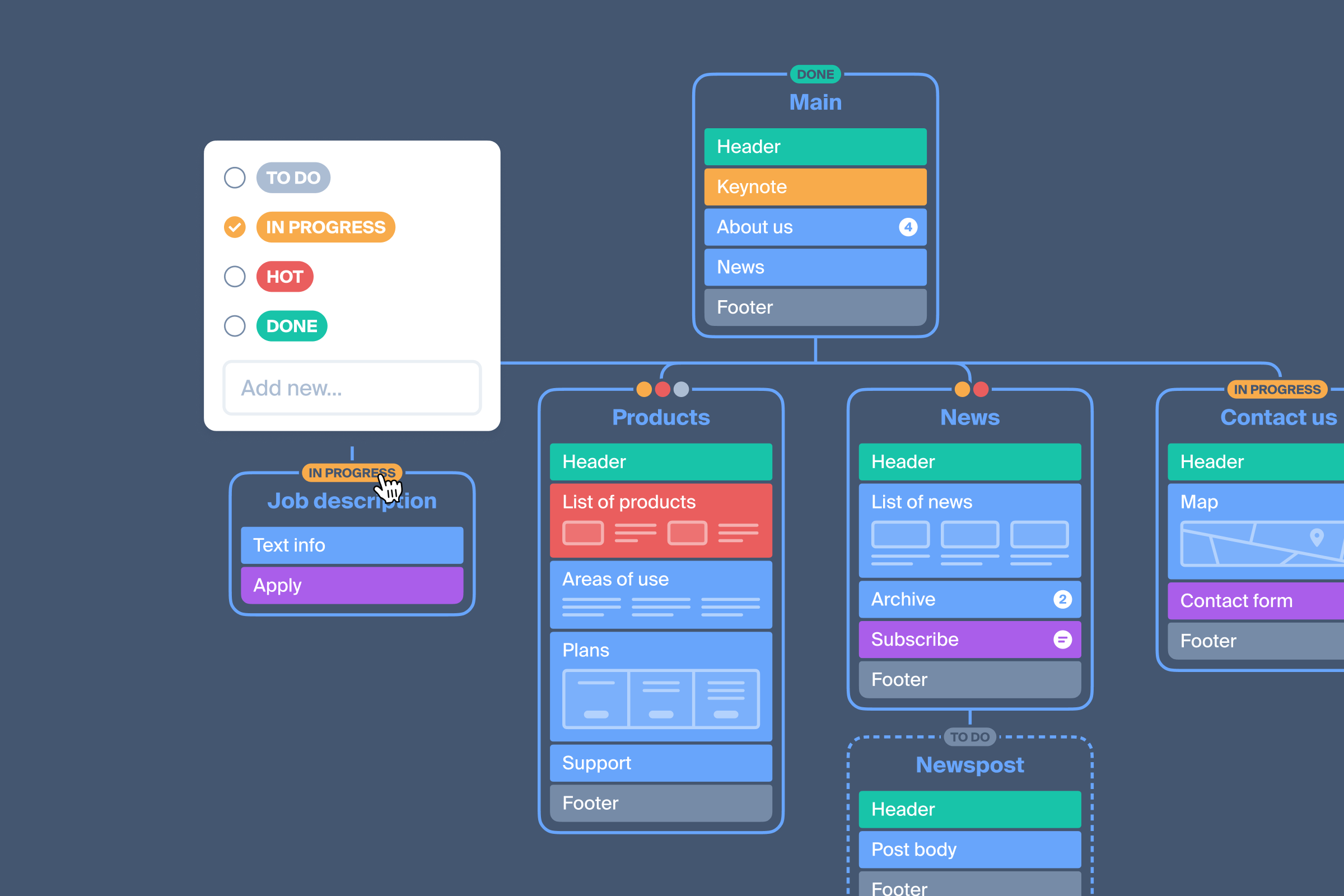Open the DONE status label above Main
Screen dimensions: 1344x896
815,74
